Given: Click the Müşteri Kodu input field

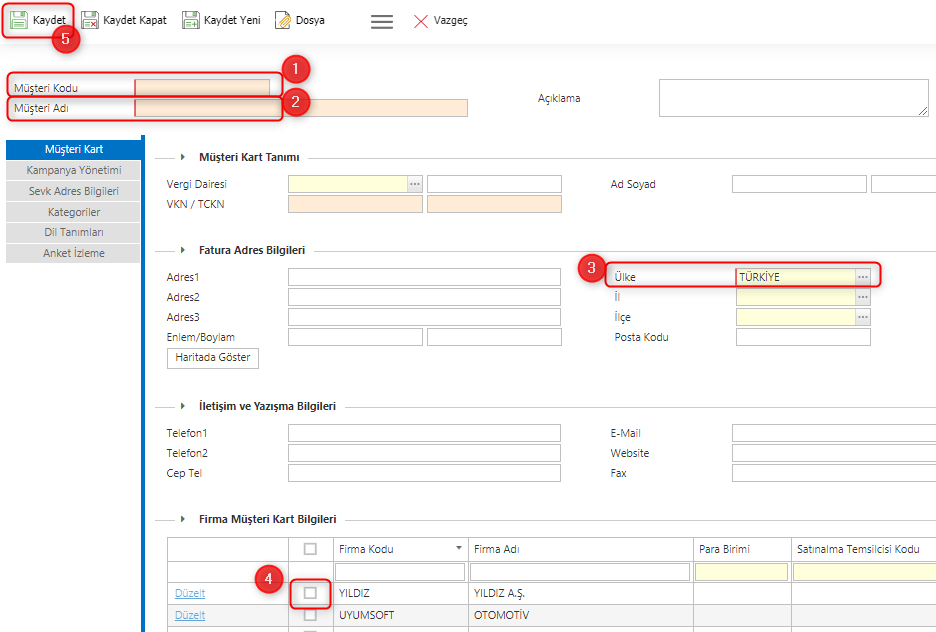Looking at the screenshot, I should point(202,88).
